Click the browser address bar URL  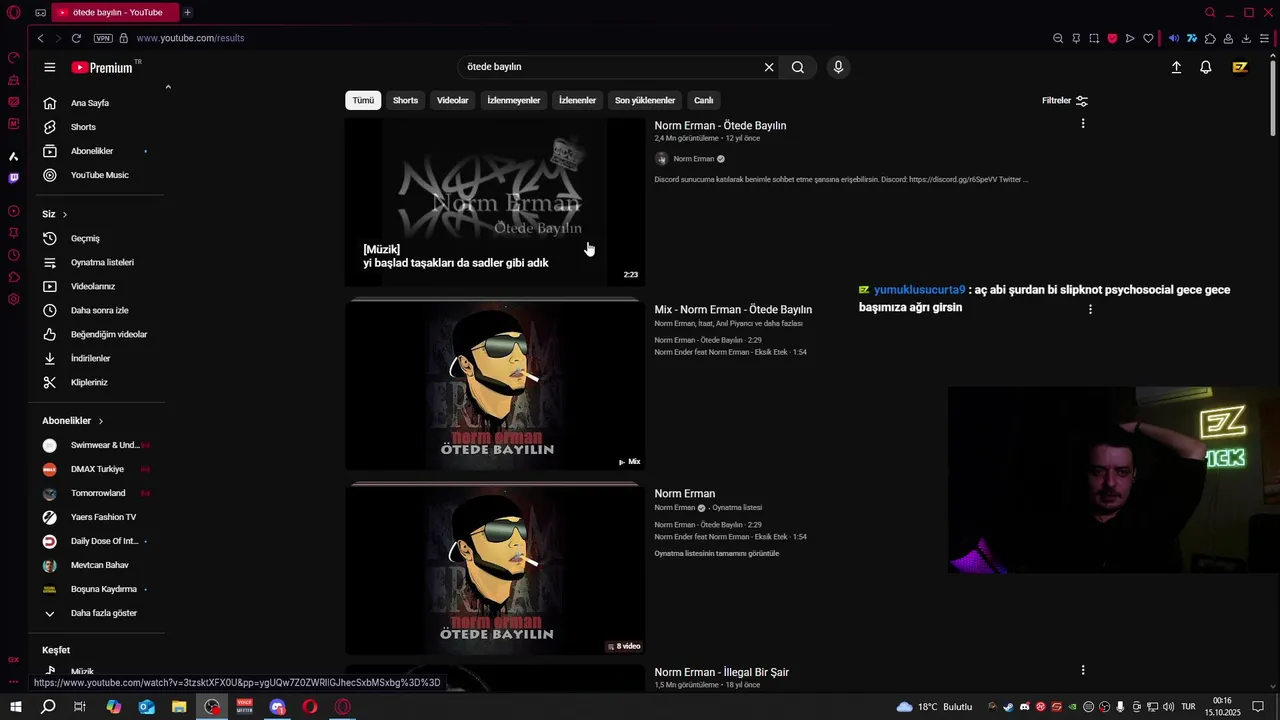[190, 38]
